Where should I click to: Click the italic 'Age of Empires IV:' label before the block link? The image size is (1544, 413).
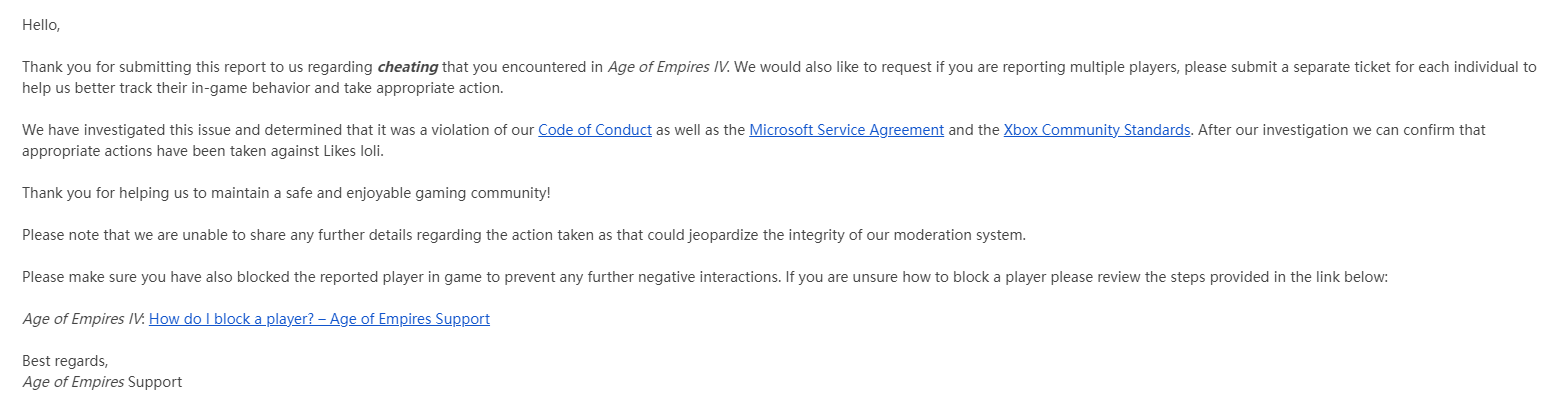84,319
